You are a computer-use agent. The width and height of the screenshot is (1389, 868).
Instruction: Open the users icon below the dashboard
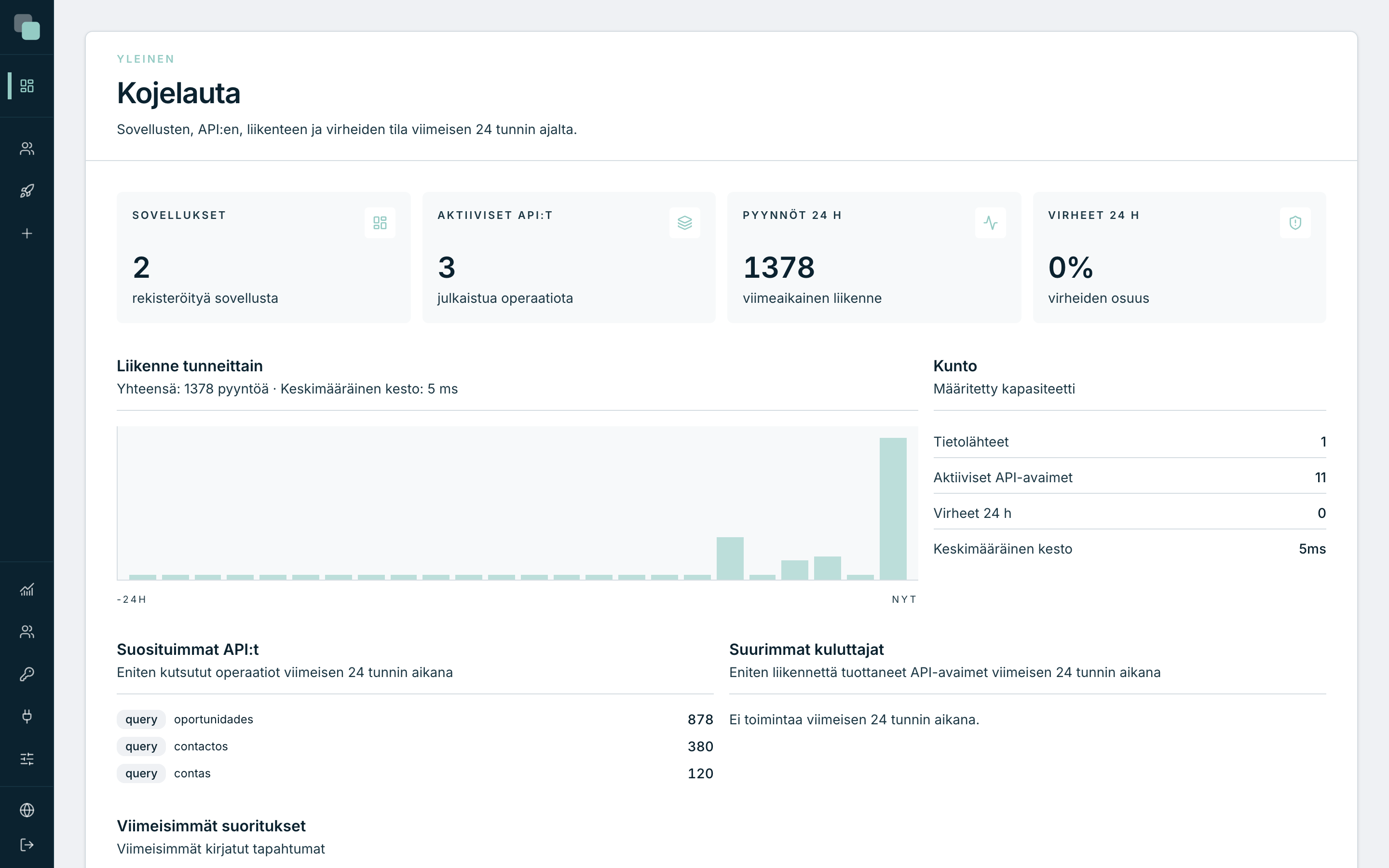click(27, 149)
